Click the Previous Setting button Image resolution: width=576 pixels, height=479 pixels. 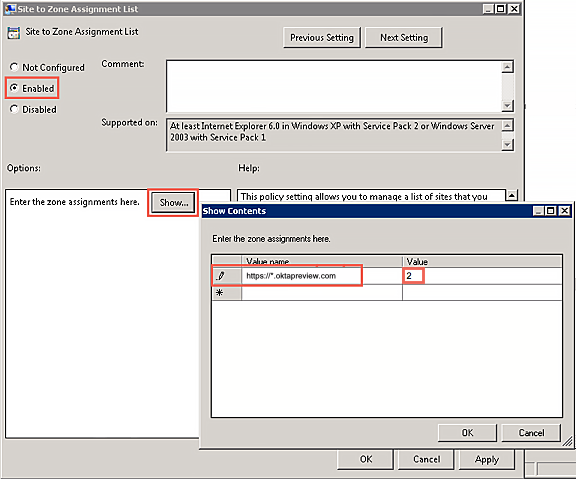pos(322,37)
